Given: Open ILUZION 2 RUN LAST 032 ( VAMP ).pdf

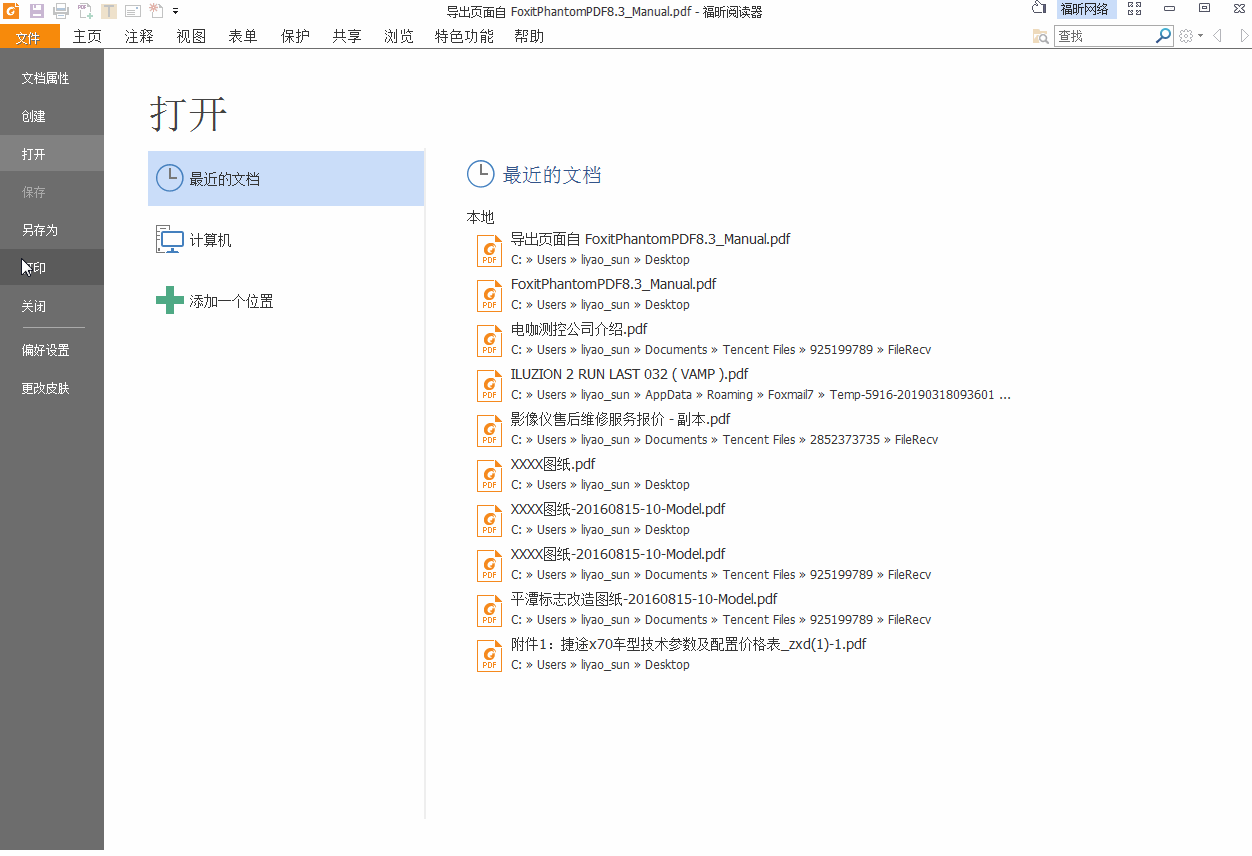Looking at the screenshot, I should 629,374.
